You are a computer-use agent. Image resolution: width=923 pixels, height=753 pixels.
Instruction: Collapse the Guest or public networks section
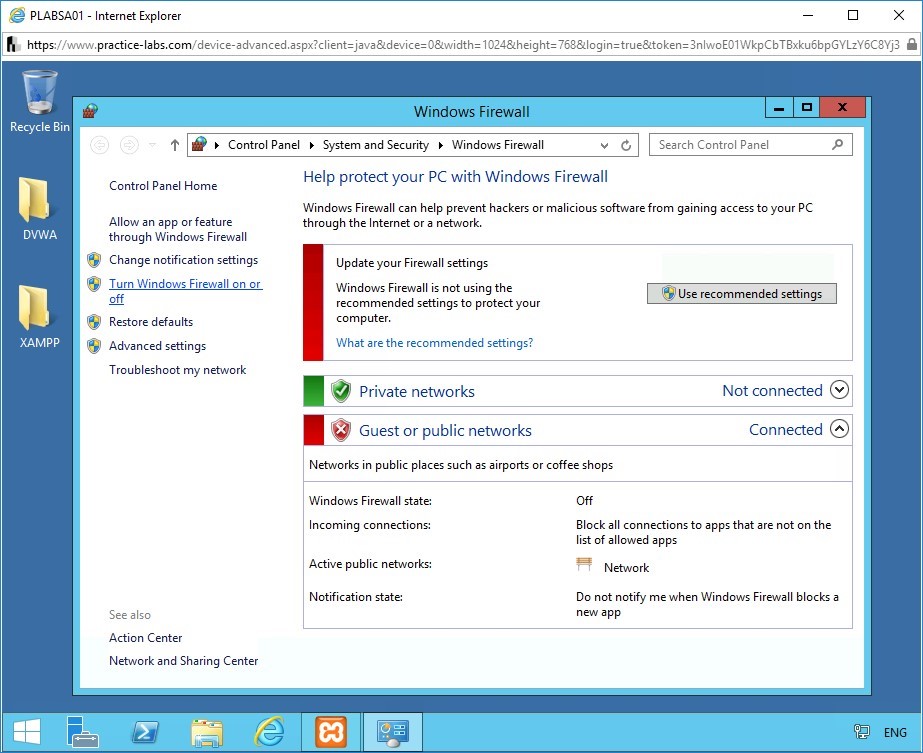(x=839, y=429)
